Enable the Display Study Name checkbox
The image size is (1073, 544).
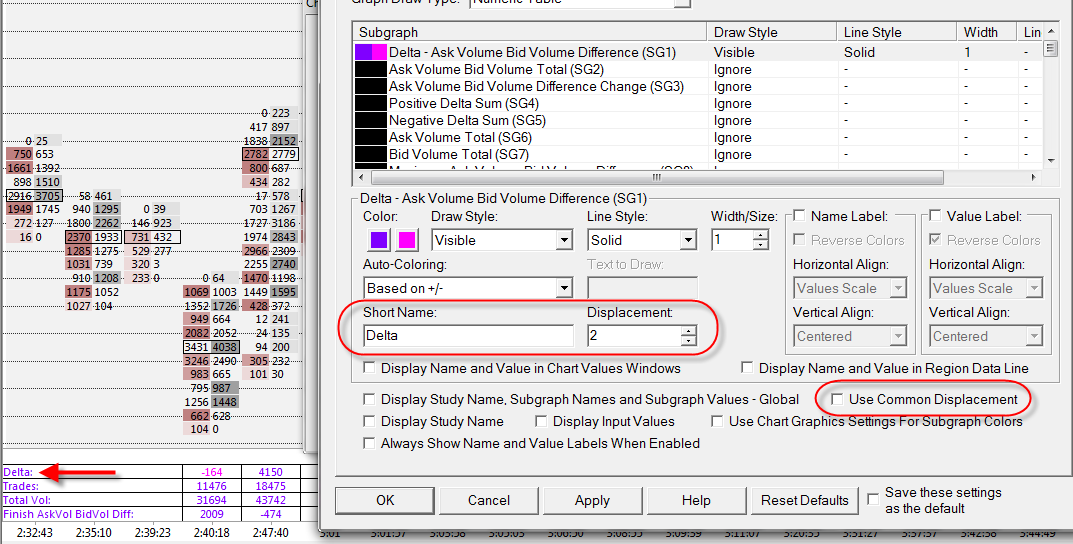click(x=370, y=422)
